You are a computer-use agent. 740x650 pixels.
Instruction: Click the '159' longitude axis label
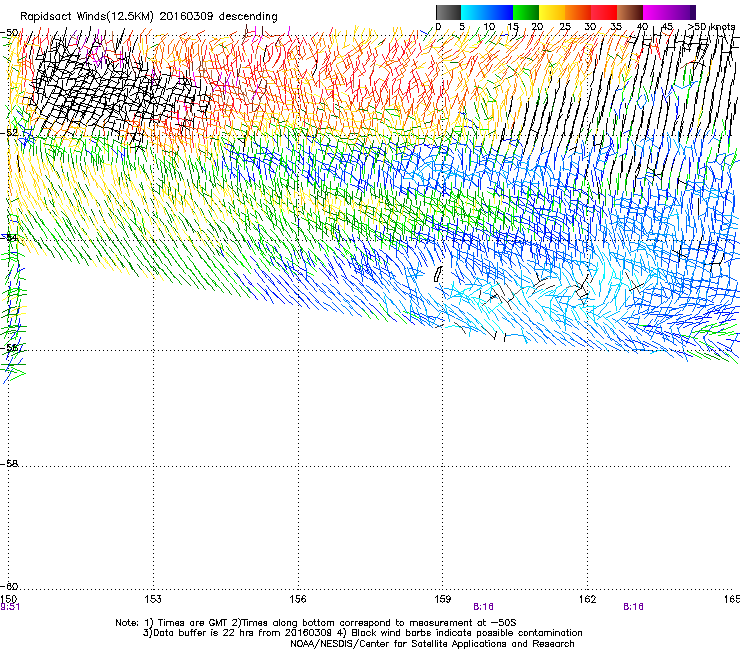443,599
